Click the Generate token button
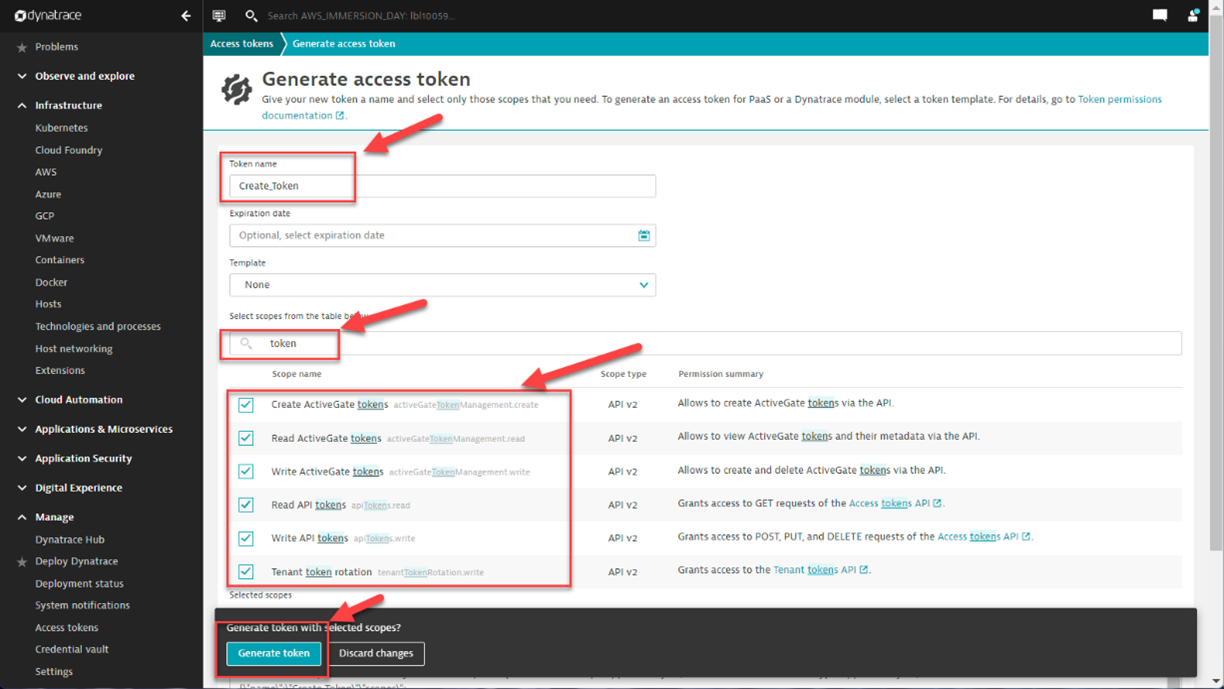 (273, 654)
